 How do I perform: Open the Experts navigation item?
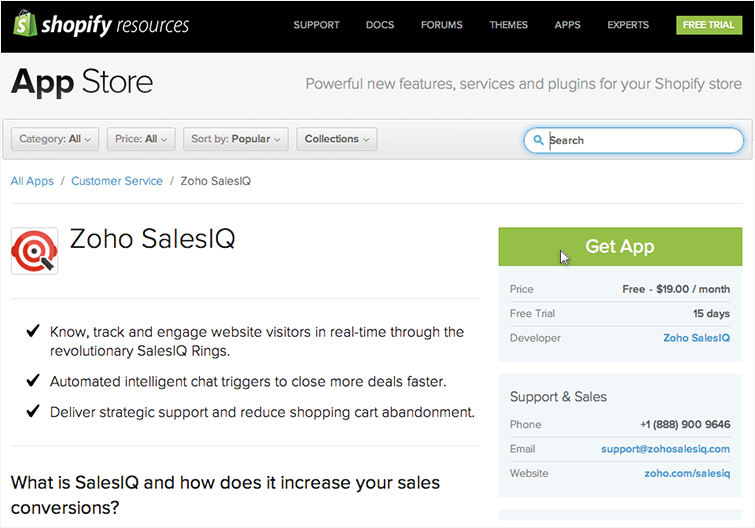coord(628,25)
